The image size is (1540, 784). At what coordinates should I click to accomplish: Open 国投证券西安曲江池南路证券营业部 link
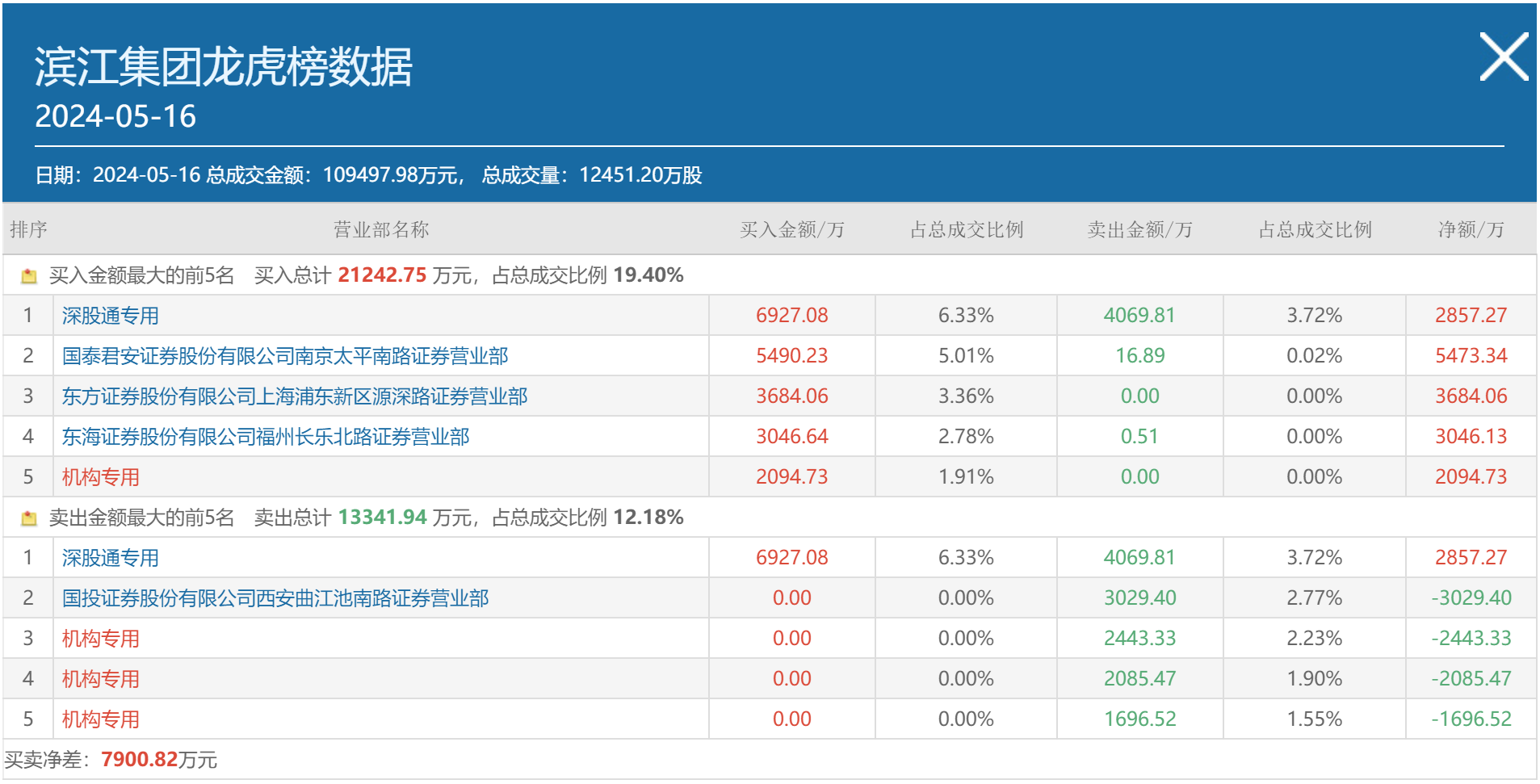[275, 598]
